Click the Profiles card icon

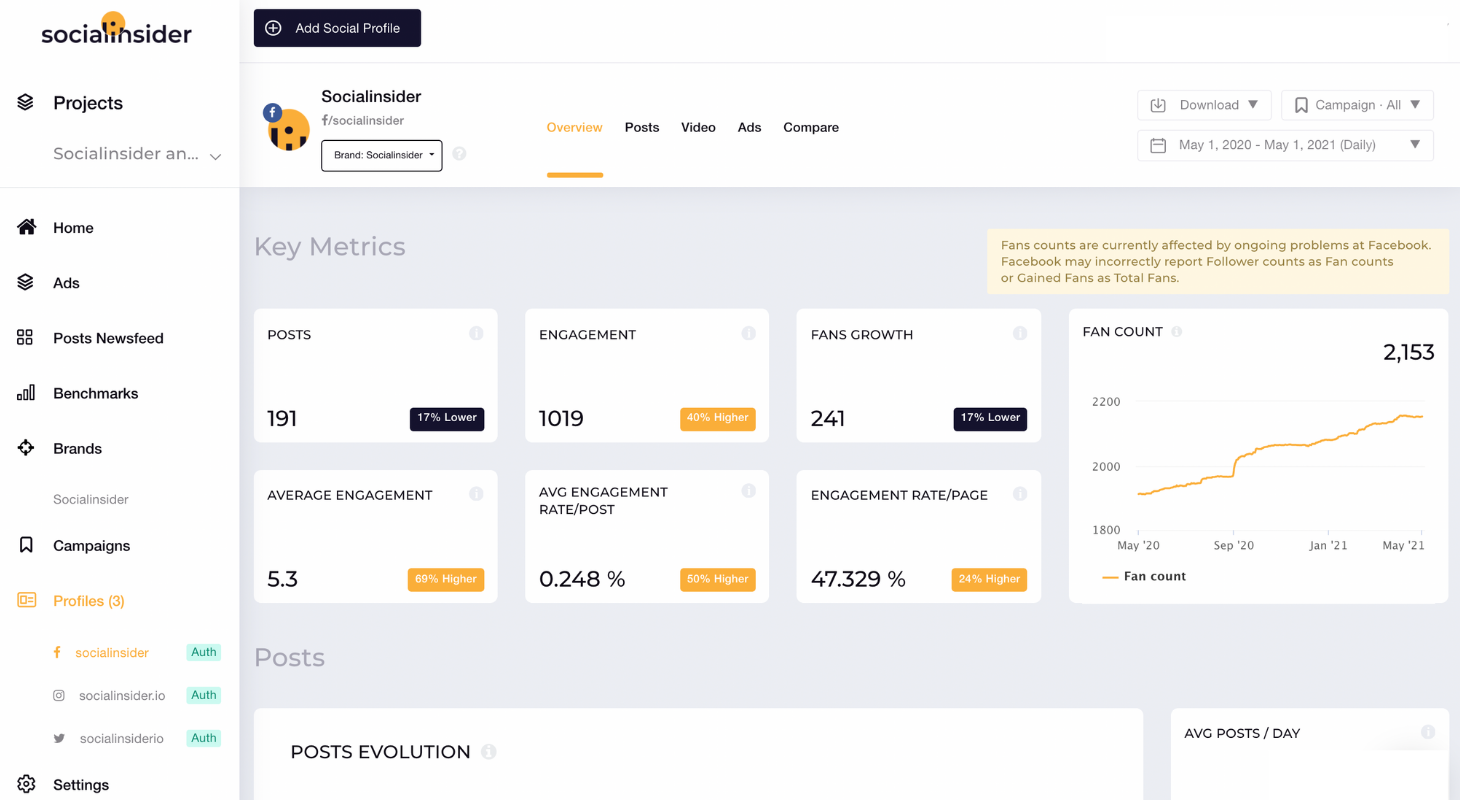27,600
